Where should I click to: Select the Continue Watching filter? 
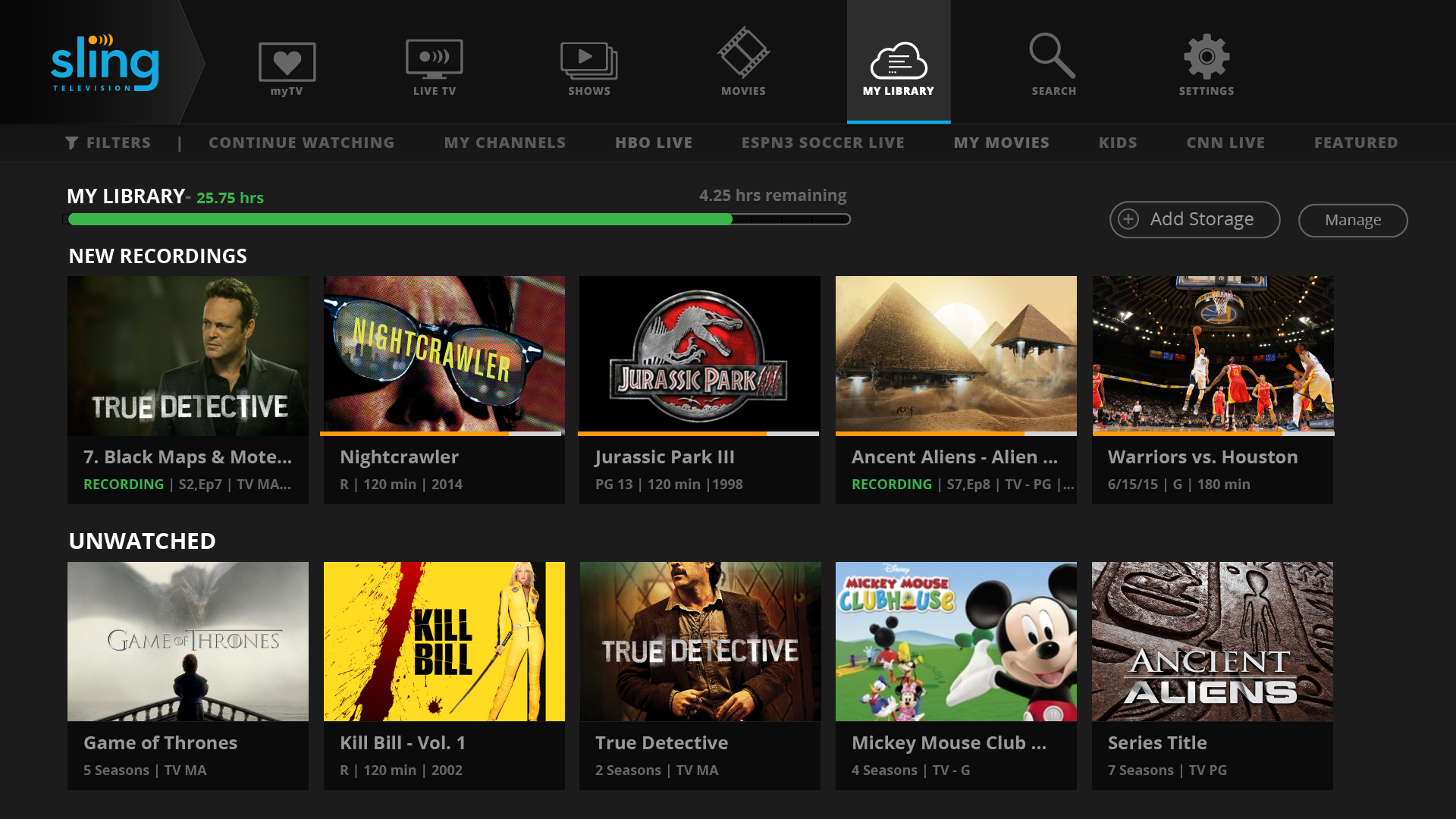tap(302, 142)
